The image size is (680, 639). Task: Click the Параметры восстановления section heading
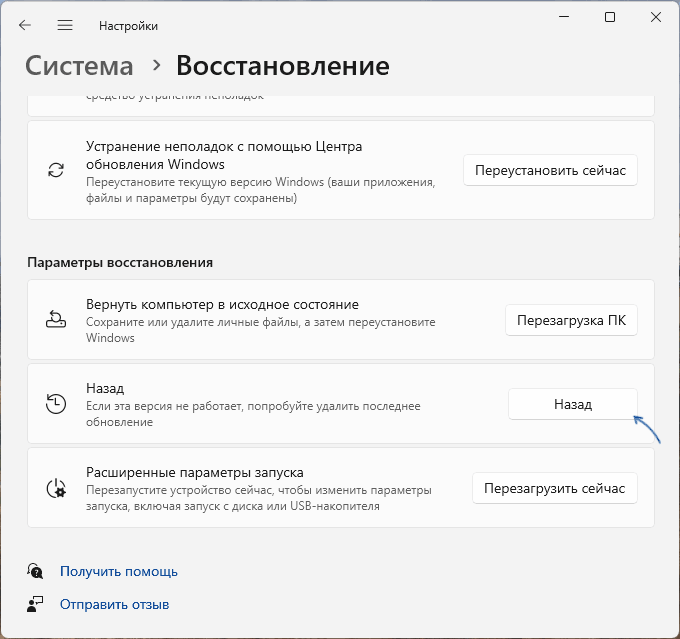point(120,262)
